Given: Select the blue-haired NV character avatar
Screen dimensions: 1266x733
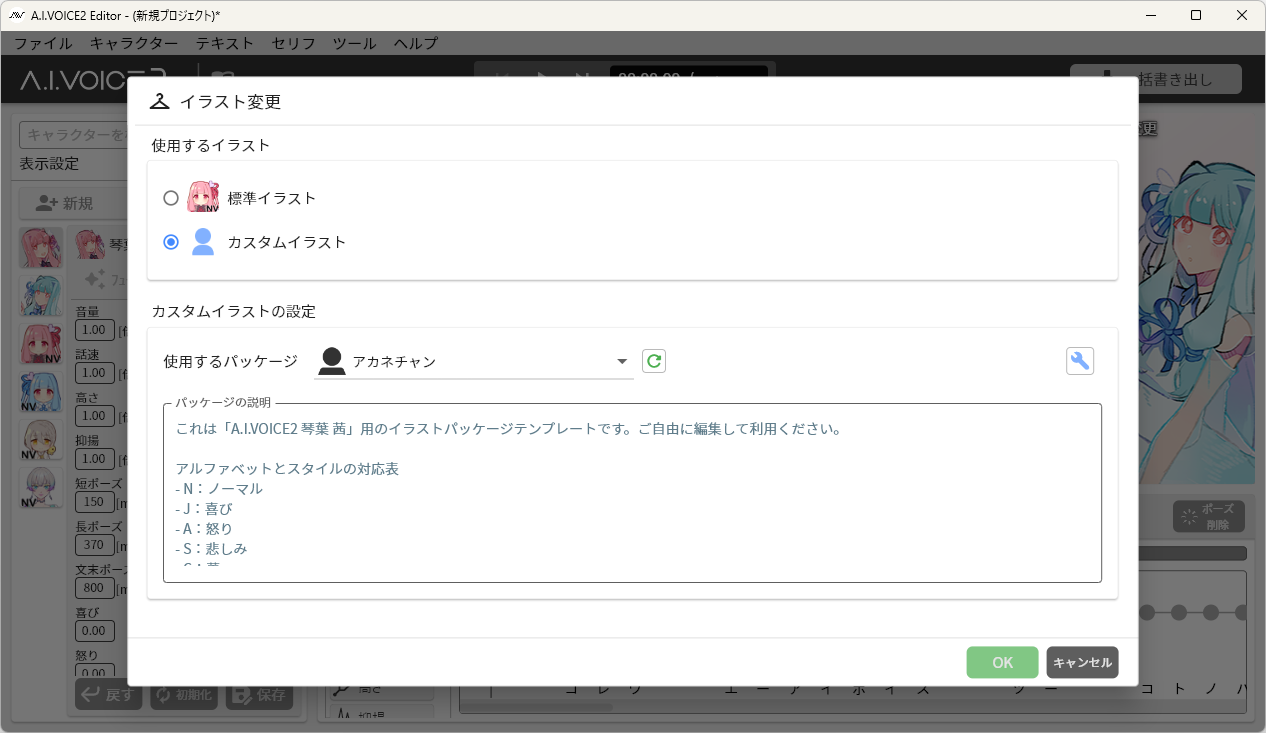Looking at the screenshot, I should 41,392.
